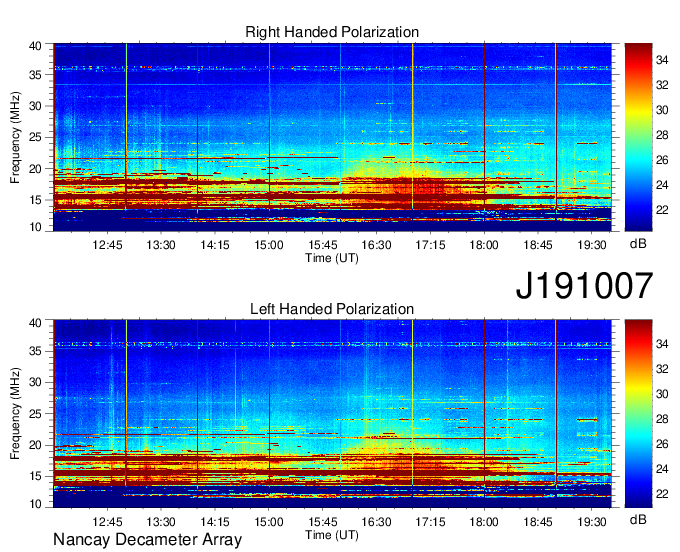Click the Frequency (MHz) label of the Left Handed plot

point(15,414)
